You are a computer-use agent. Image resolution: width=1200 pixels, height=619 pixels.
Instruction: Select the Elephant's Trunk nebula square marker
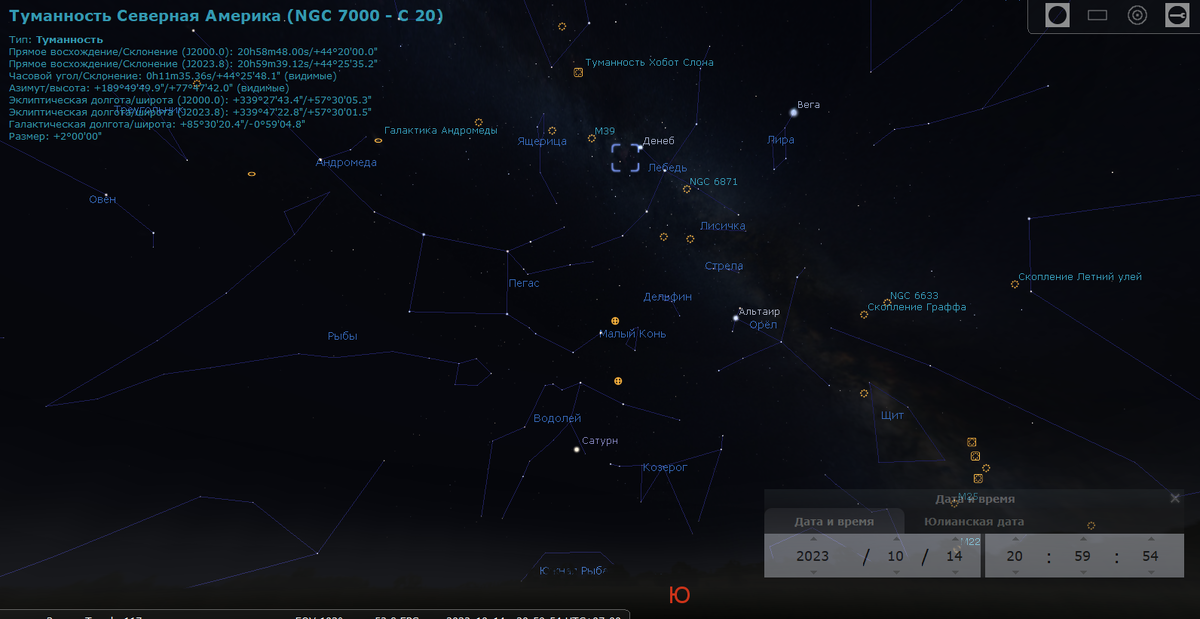[578, 72]
